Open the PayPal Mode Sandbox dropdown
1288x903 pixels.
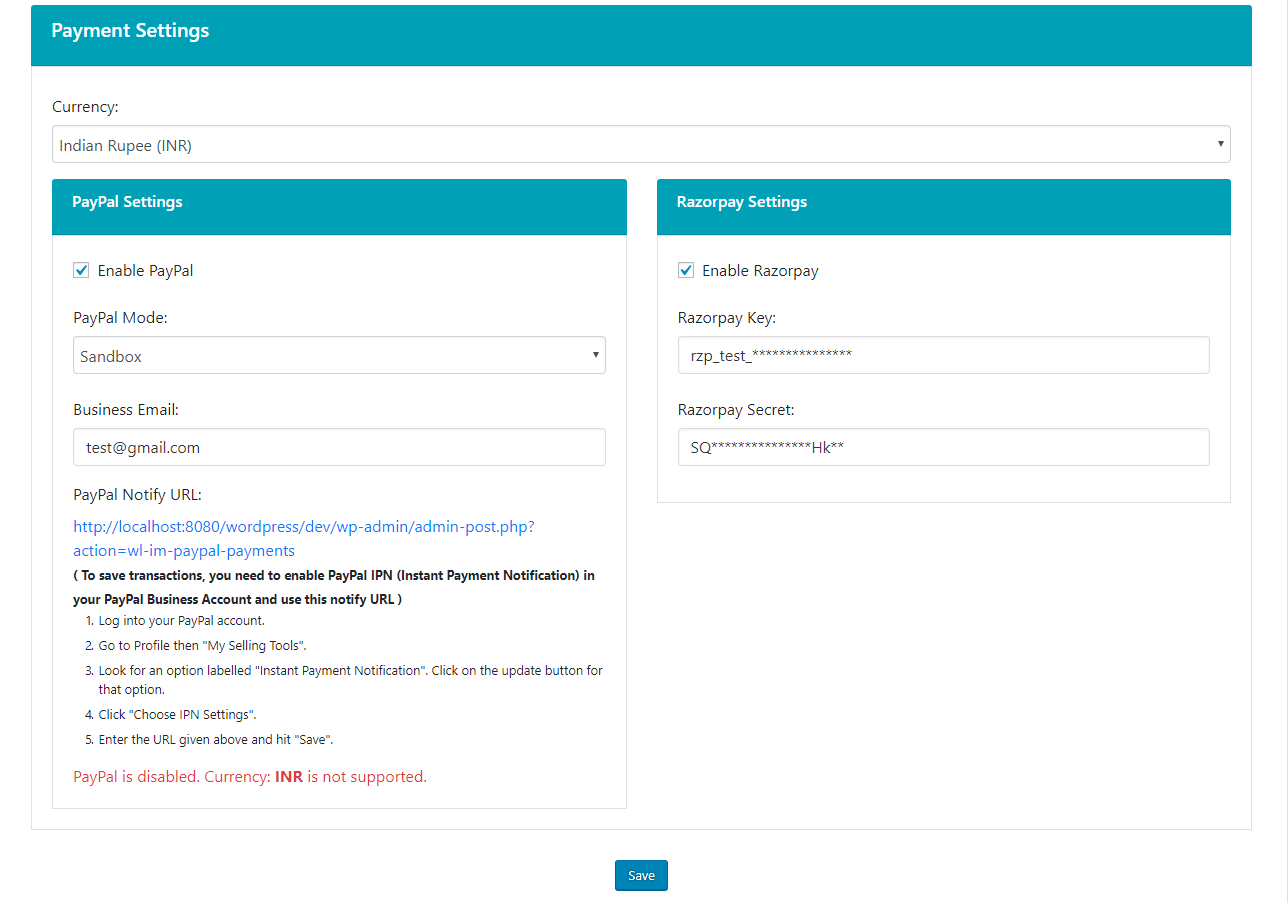point(339,355)
